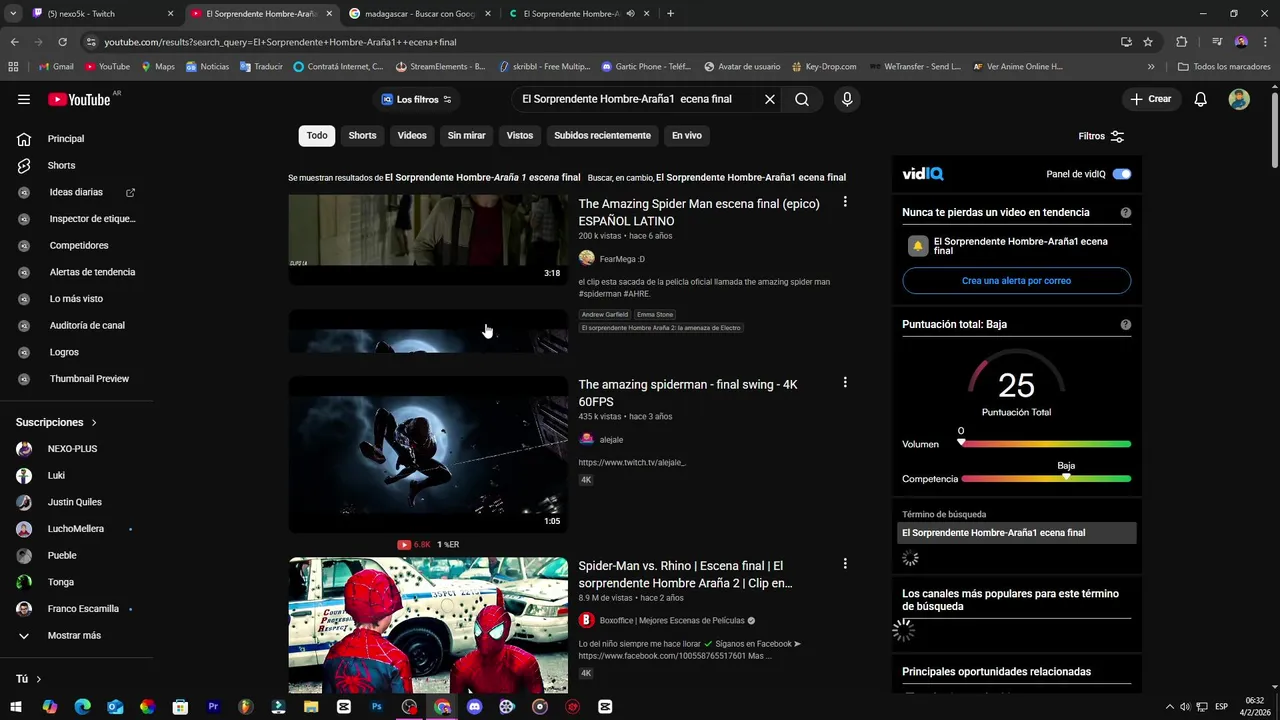Select the Todo filter chip

[x=317, y=136]
